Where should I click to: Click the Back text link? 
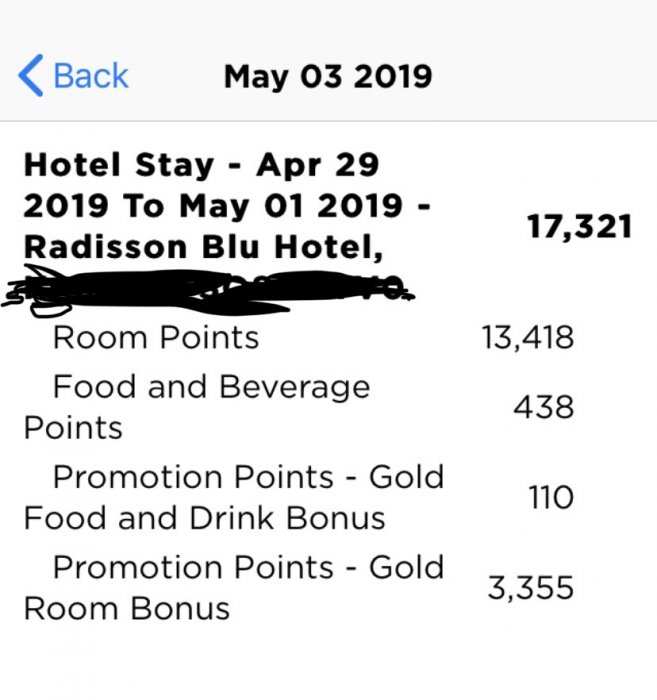90,76
